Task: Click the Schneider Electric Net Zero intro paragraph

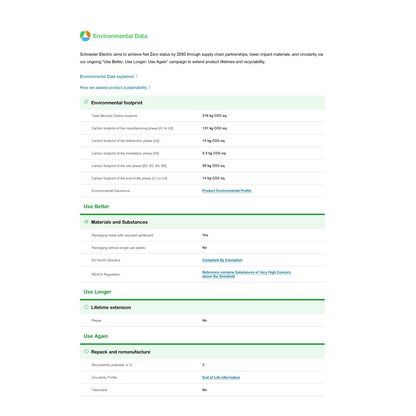Action: tap(201, 58)
